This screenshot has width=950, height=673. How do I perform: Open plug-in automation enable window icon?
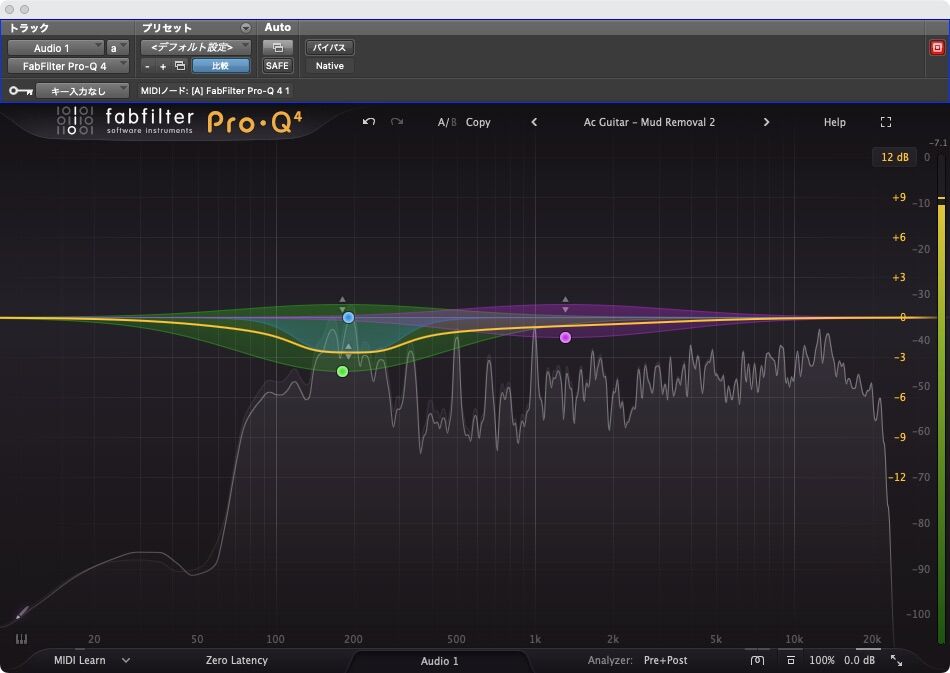pyautogui.click(x=277, y=47)
